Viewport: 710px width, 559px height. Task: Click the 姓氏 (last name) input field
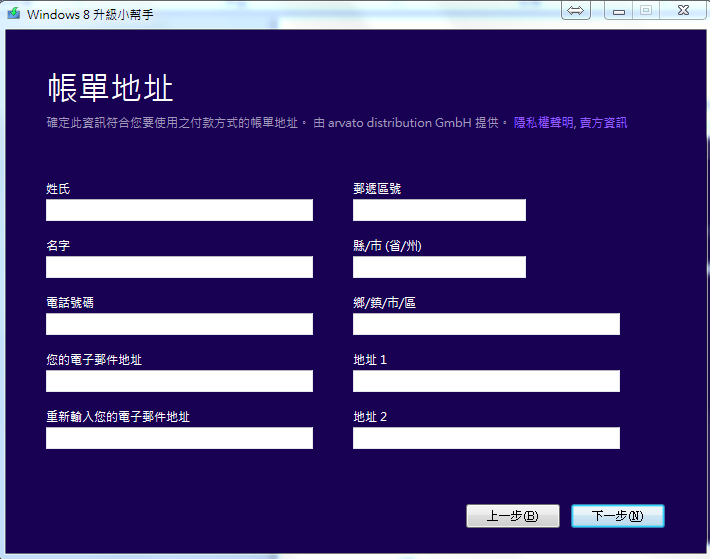[179, 210]
